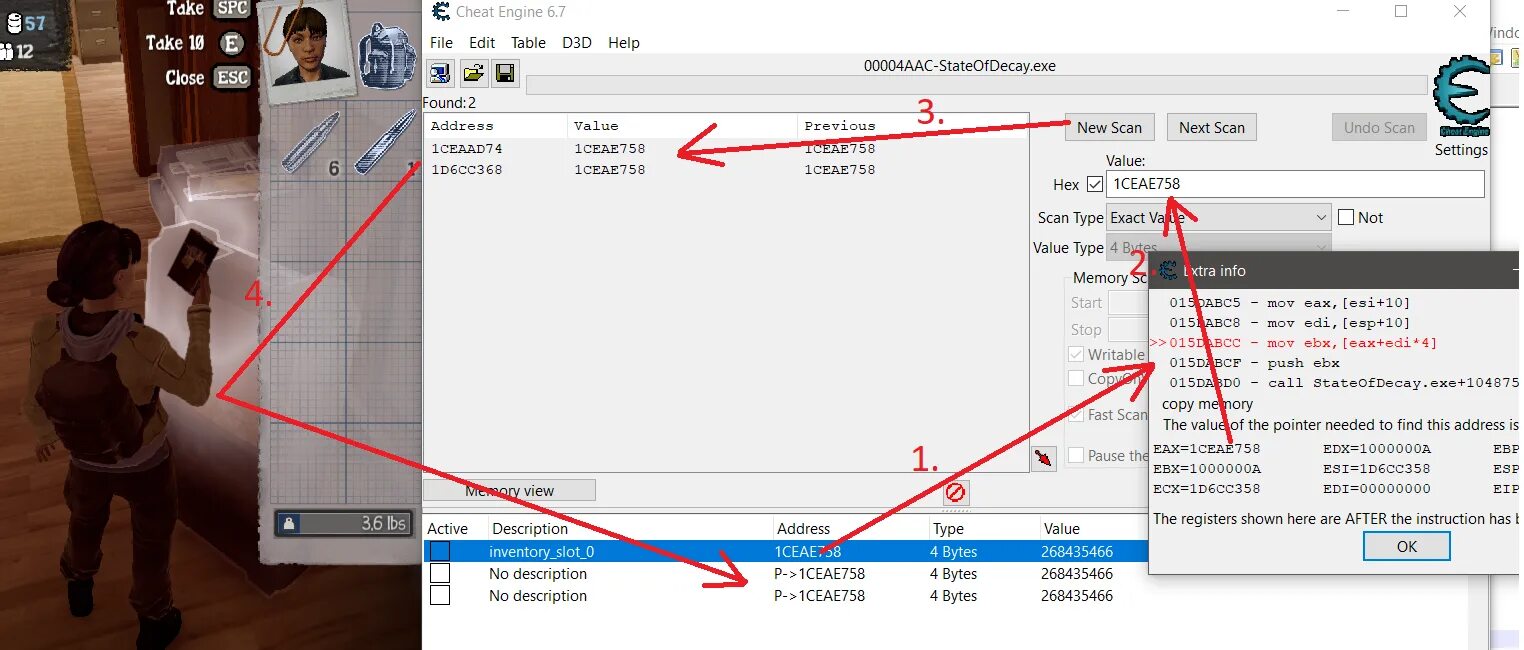This screenshot has width=1524, height=650.
Task: Click the ESC key icon next to Close
Action: point(230,78)
